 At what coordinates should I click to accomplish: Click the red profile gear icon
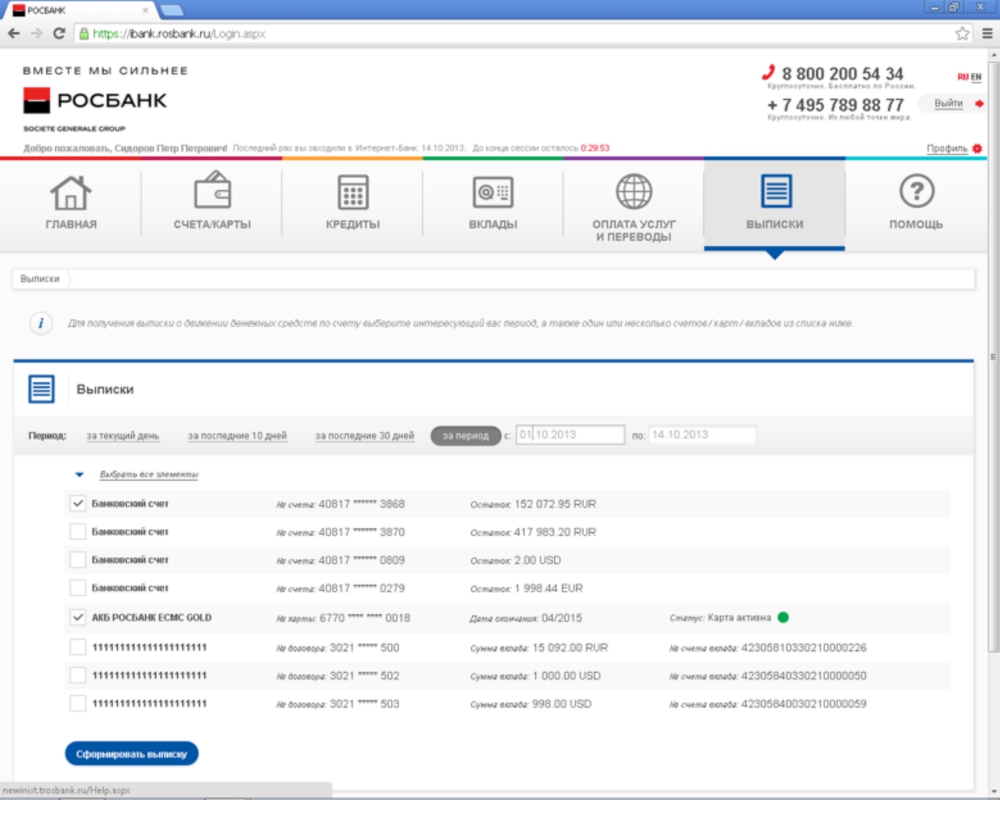tap(977, 148)
